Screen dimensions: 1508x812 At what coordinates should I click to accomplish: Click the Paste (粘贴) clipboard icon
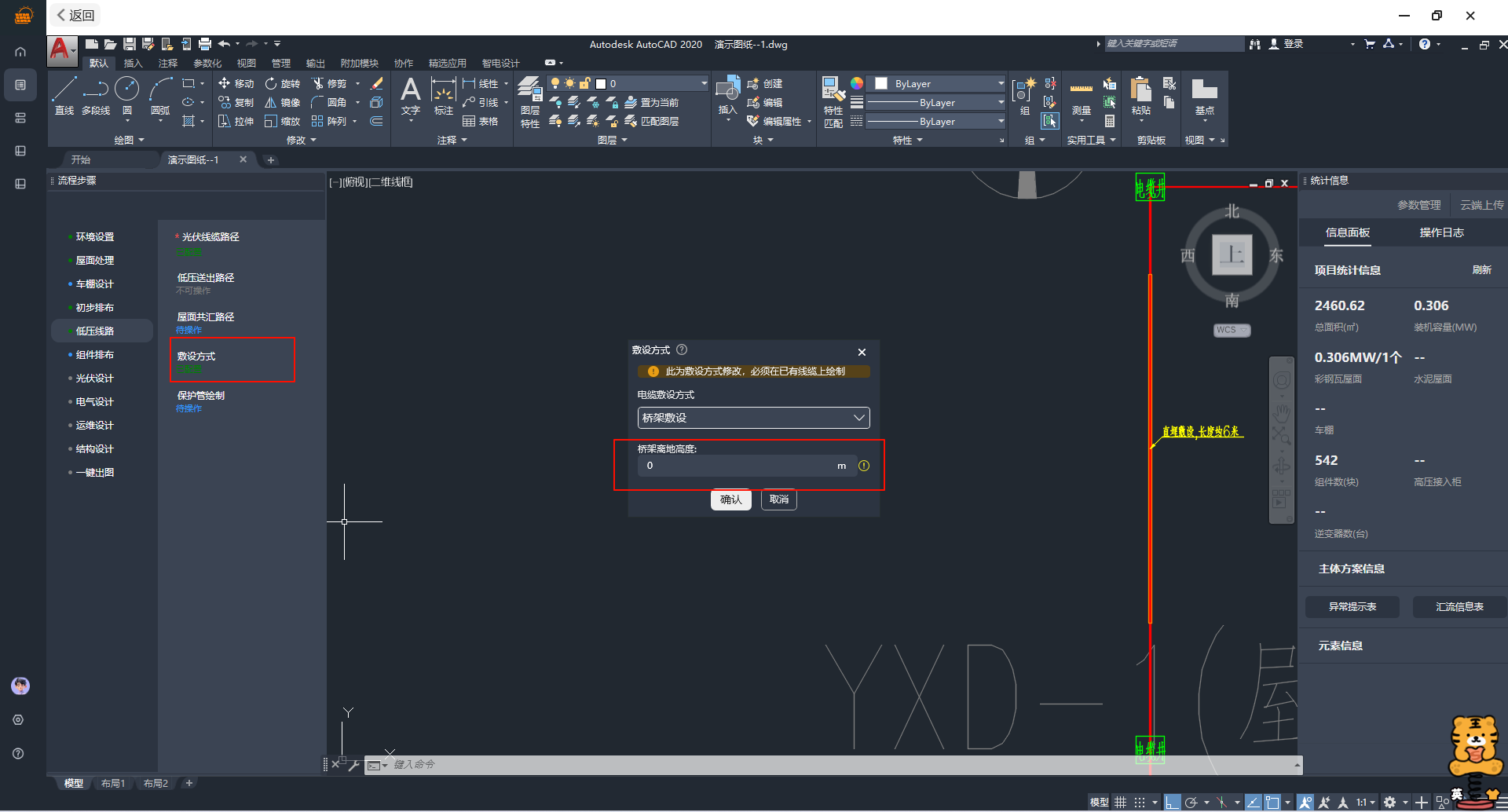click(x=1140, y=94)
